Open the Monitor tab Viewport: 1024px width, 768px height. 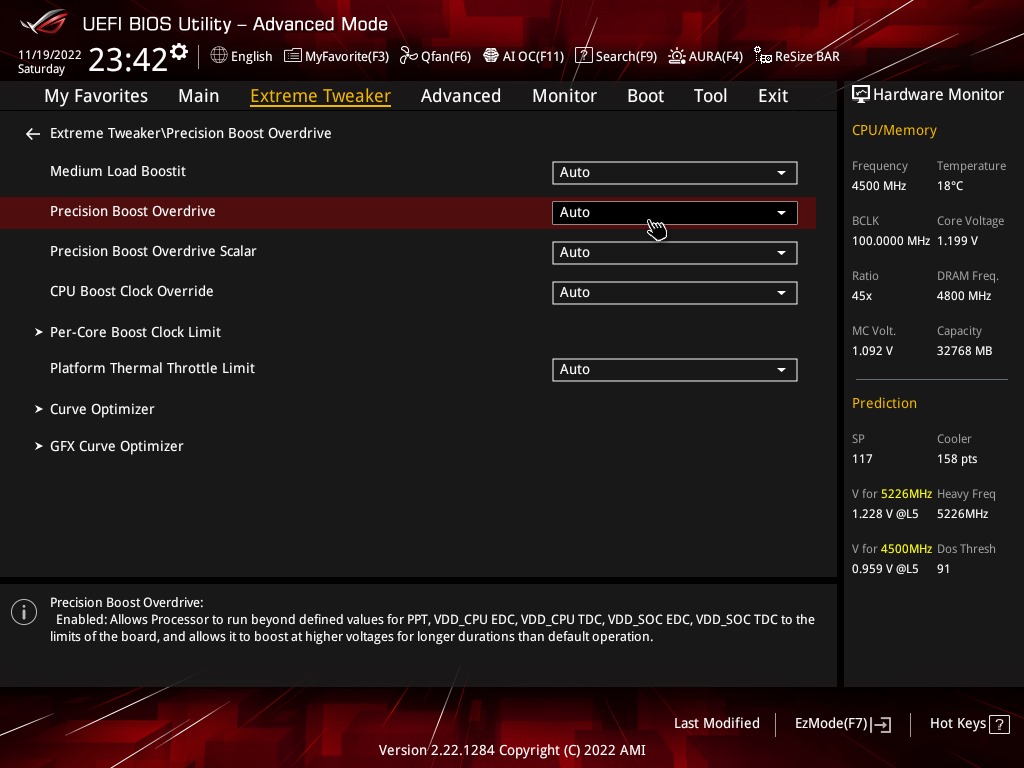pos(564,96)
